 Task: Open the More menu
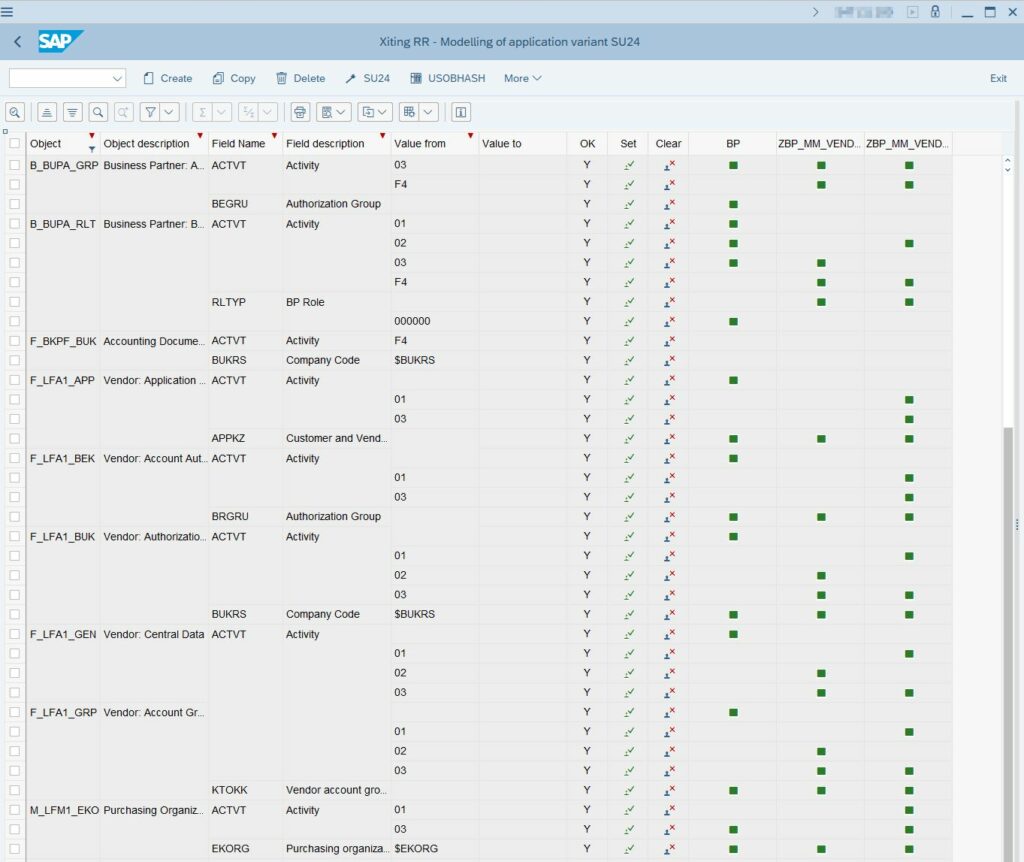tap(522, 78)
